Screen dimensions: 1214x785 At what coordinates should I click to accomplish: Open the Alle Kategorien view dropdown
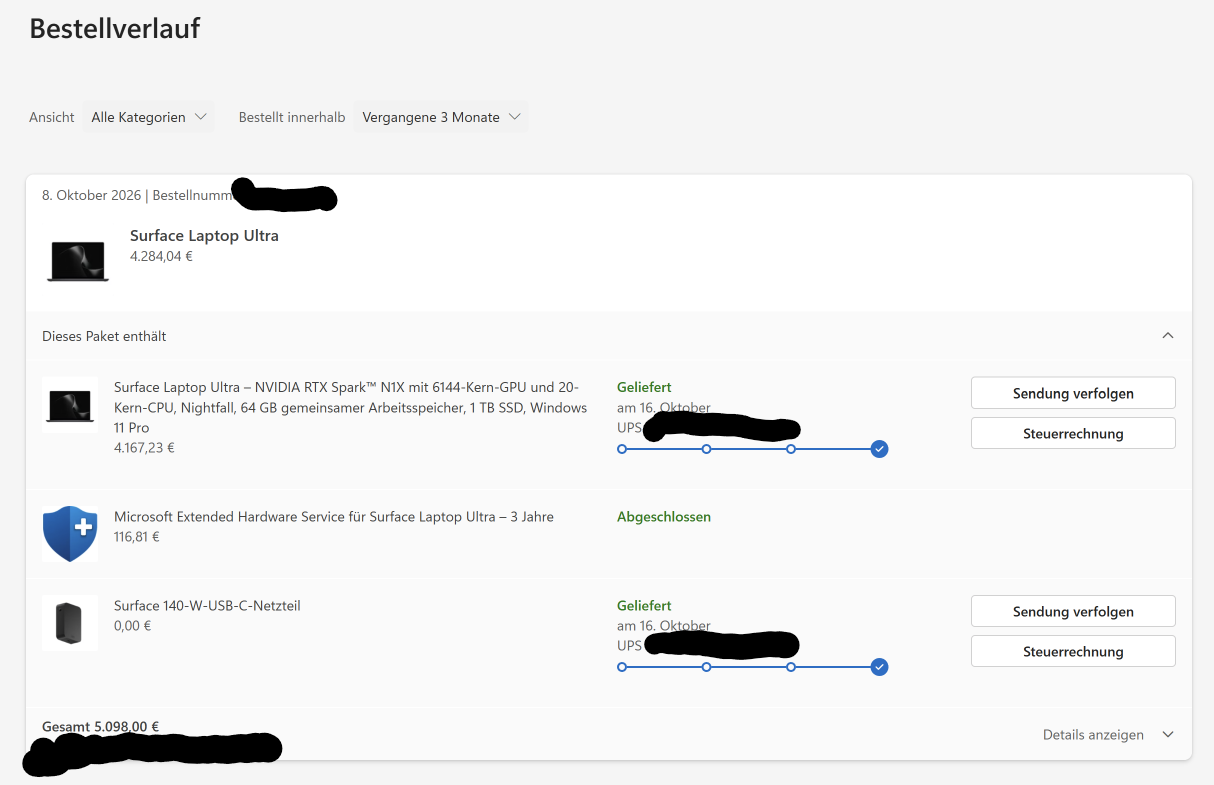(x=149, y=117)
